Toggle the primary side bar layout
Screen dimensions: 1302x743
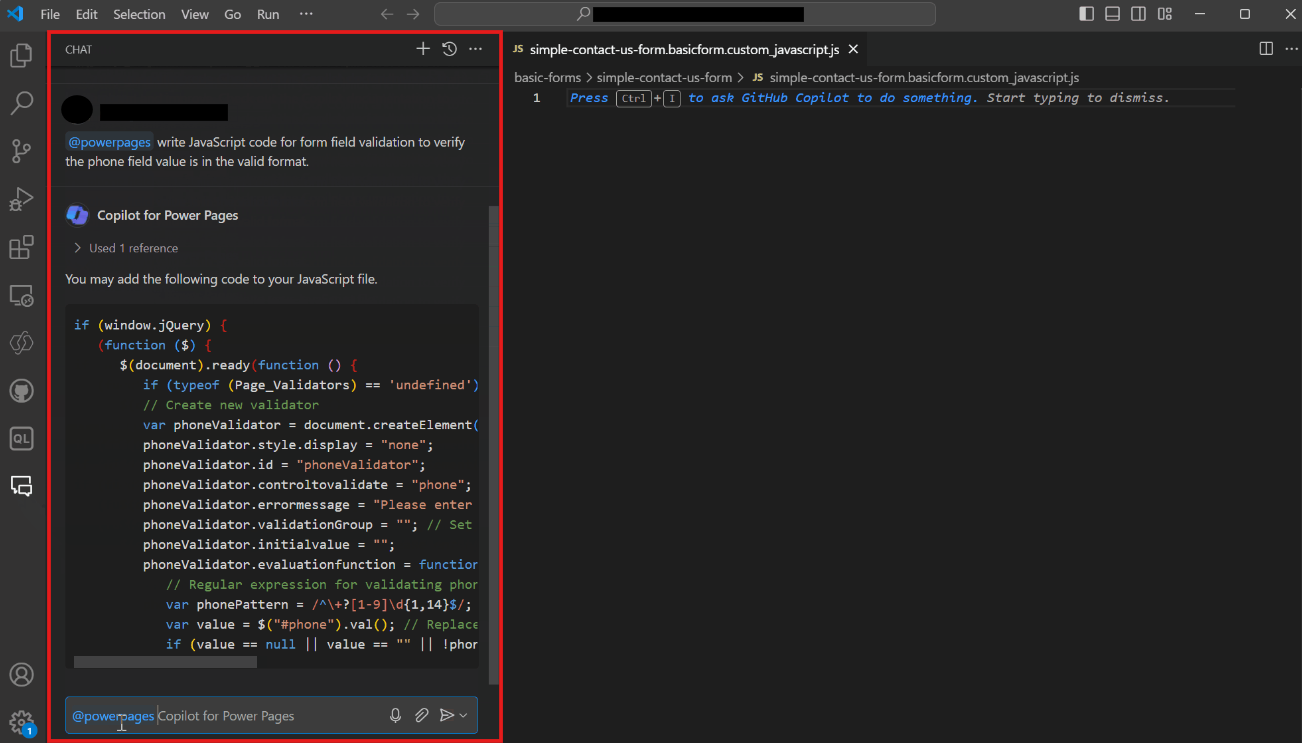[x=1087, y=14]
